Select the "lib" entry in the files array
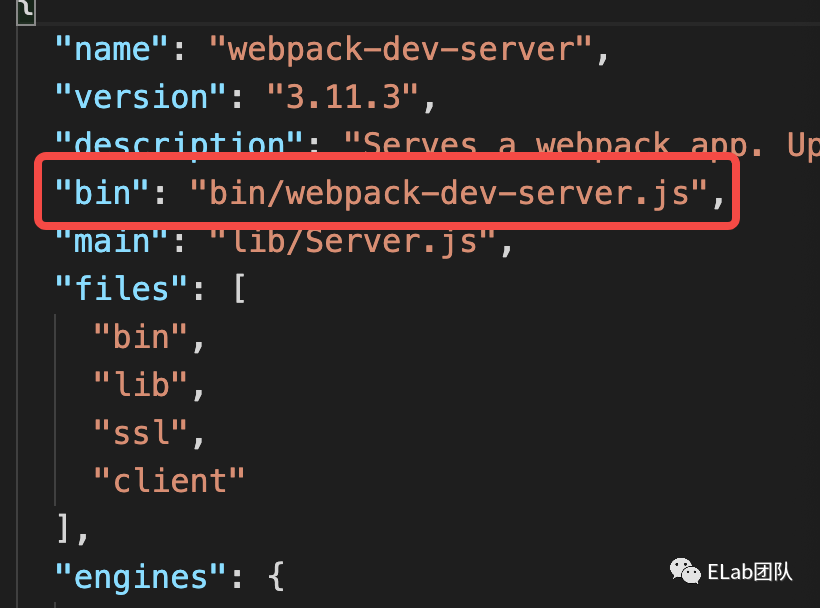The height and width of the screenshot is (608, 820). (140, 385)
